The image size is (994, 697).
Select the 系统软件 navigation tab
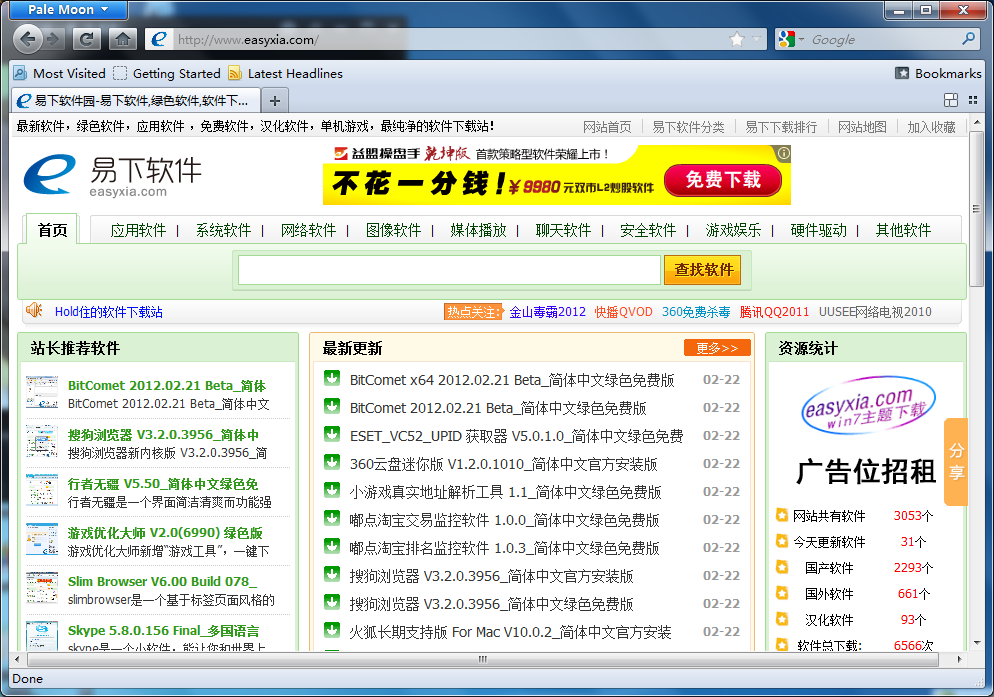pyautogui.click(x=223, y=230)
